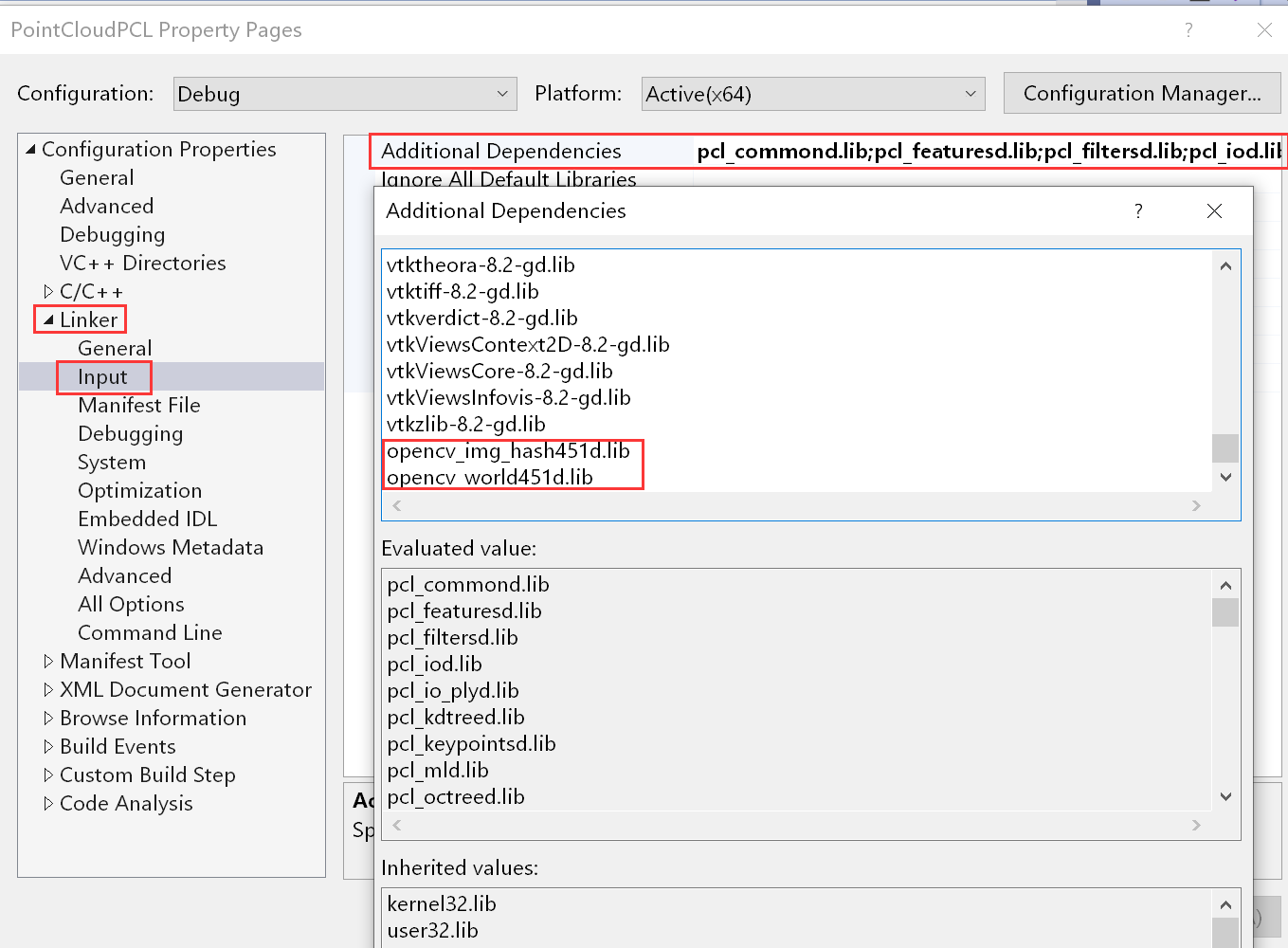
Task: Click the scroll-up arrow of the Inherited values list
Action: (x=1225, y=903)
